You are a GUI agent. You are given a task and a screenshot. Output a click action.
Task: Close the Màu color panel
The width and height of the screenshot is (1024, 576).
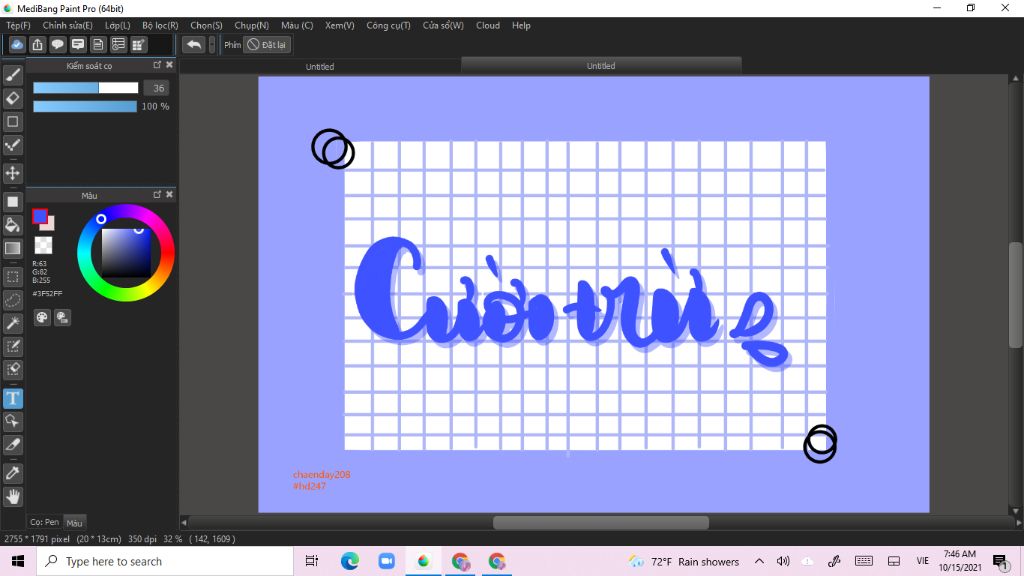(x=170, y=194)
